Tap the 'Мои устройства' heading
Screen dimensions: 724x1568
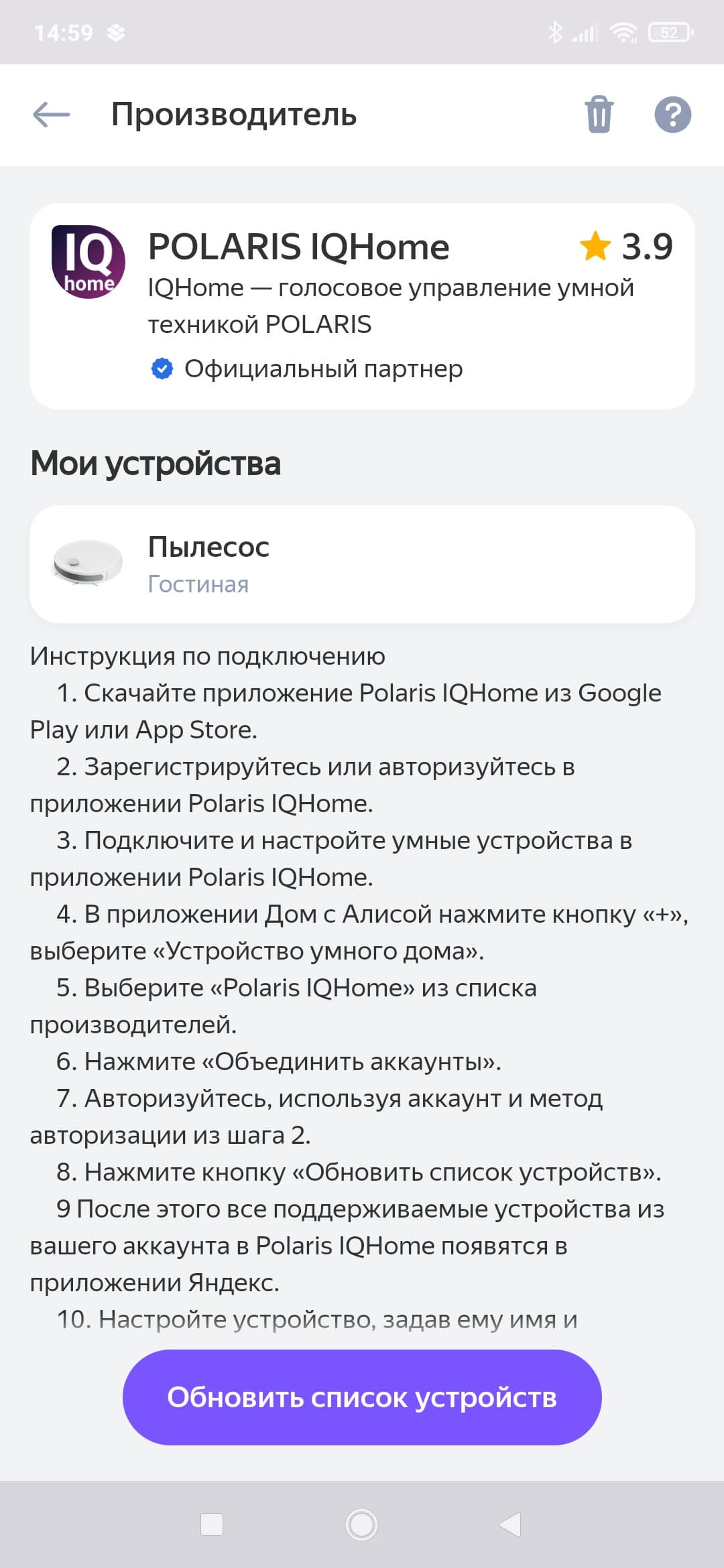156,464
